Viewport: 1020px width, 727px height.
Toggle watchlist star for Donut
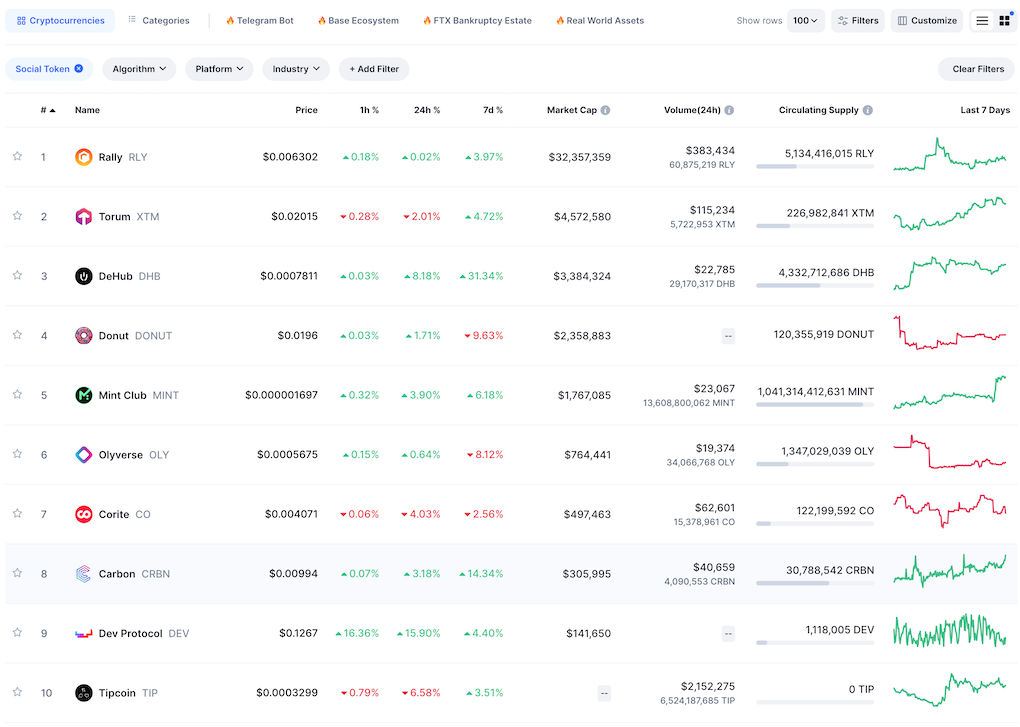pos(18,335)
